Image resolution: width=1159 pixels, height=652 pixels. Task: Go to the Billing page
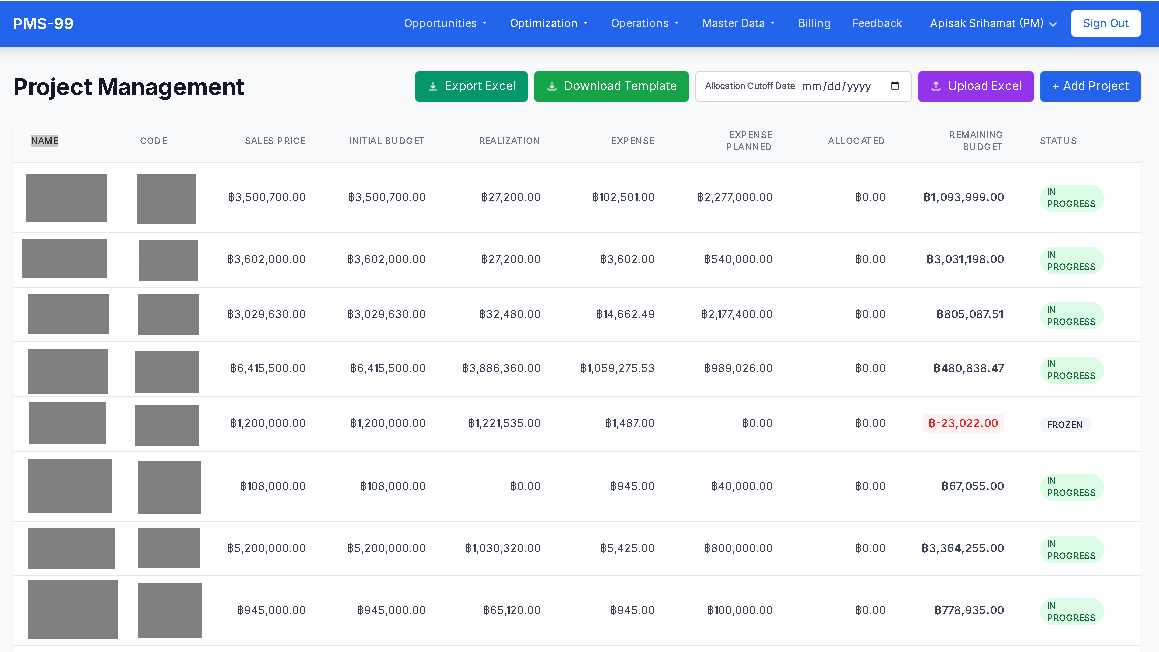(814, 23)
